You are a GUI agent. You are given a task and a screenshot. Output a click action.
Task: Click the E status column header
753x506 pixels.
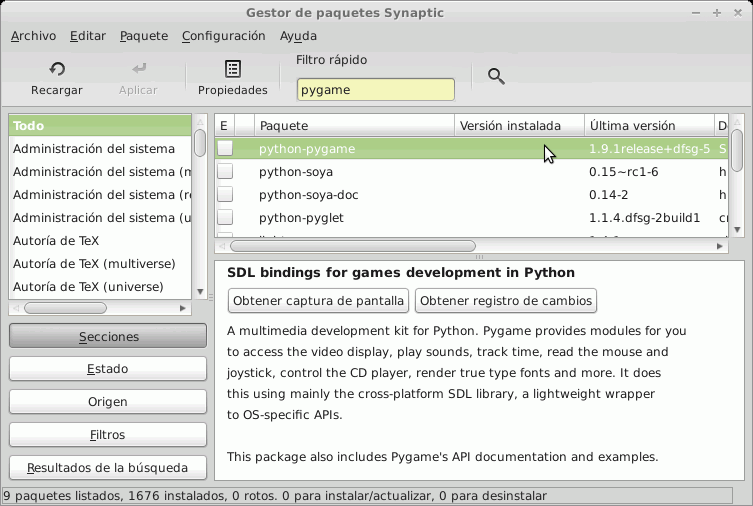coord(224,126)
